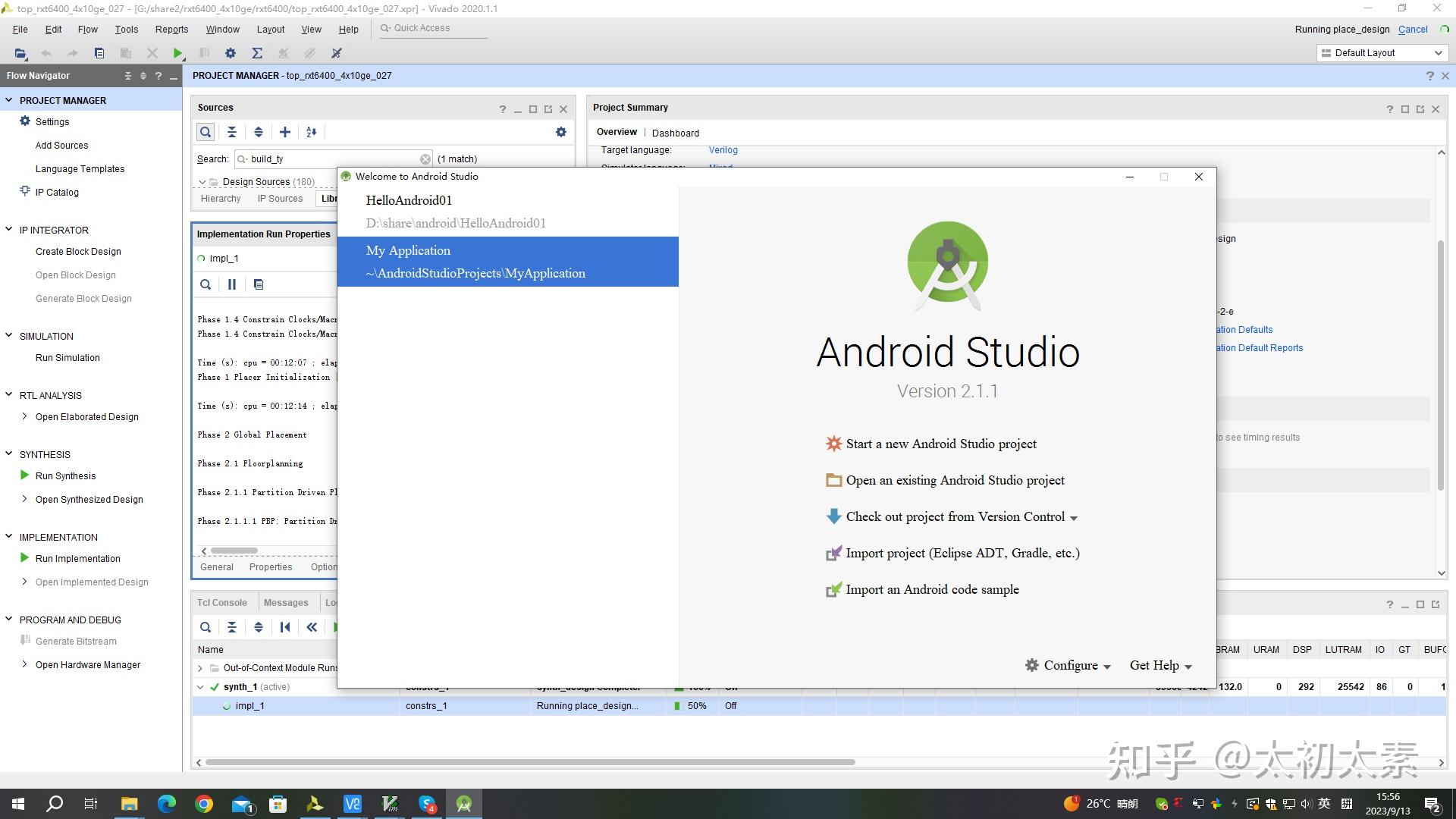Open the Settings gear in main toolbar
The height and width of the screenshot is (819, 1456).
point(231,53)
